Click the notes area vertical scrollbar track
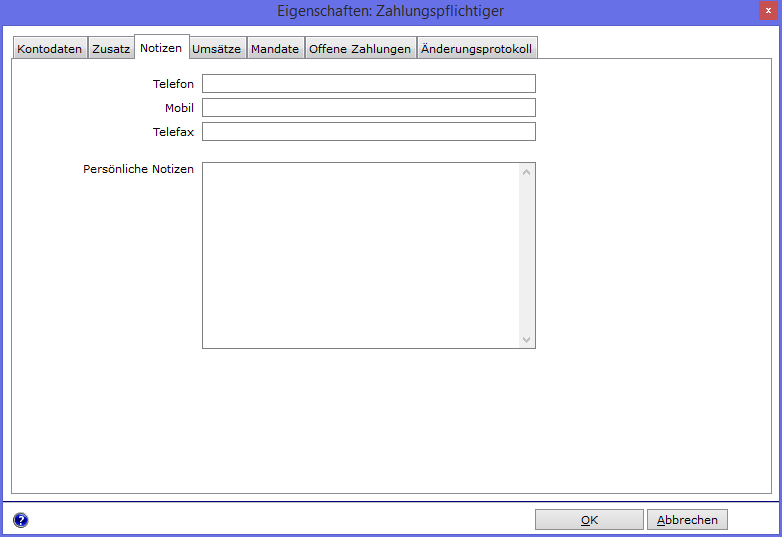Viewport: 782px width, 537px height. click(526, 256)
